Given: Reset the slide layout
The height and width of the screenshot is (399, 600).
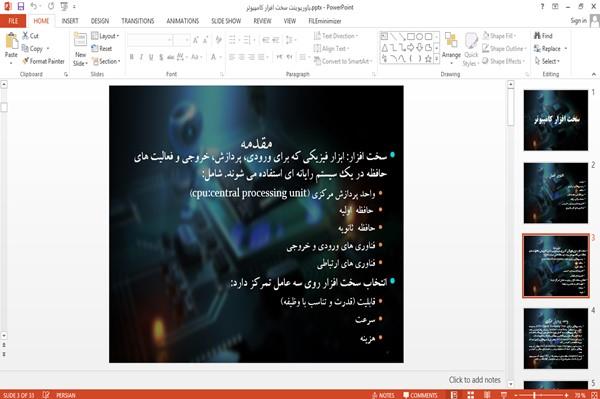Looking at the screenshot, I should (102, 49).
